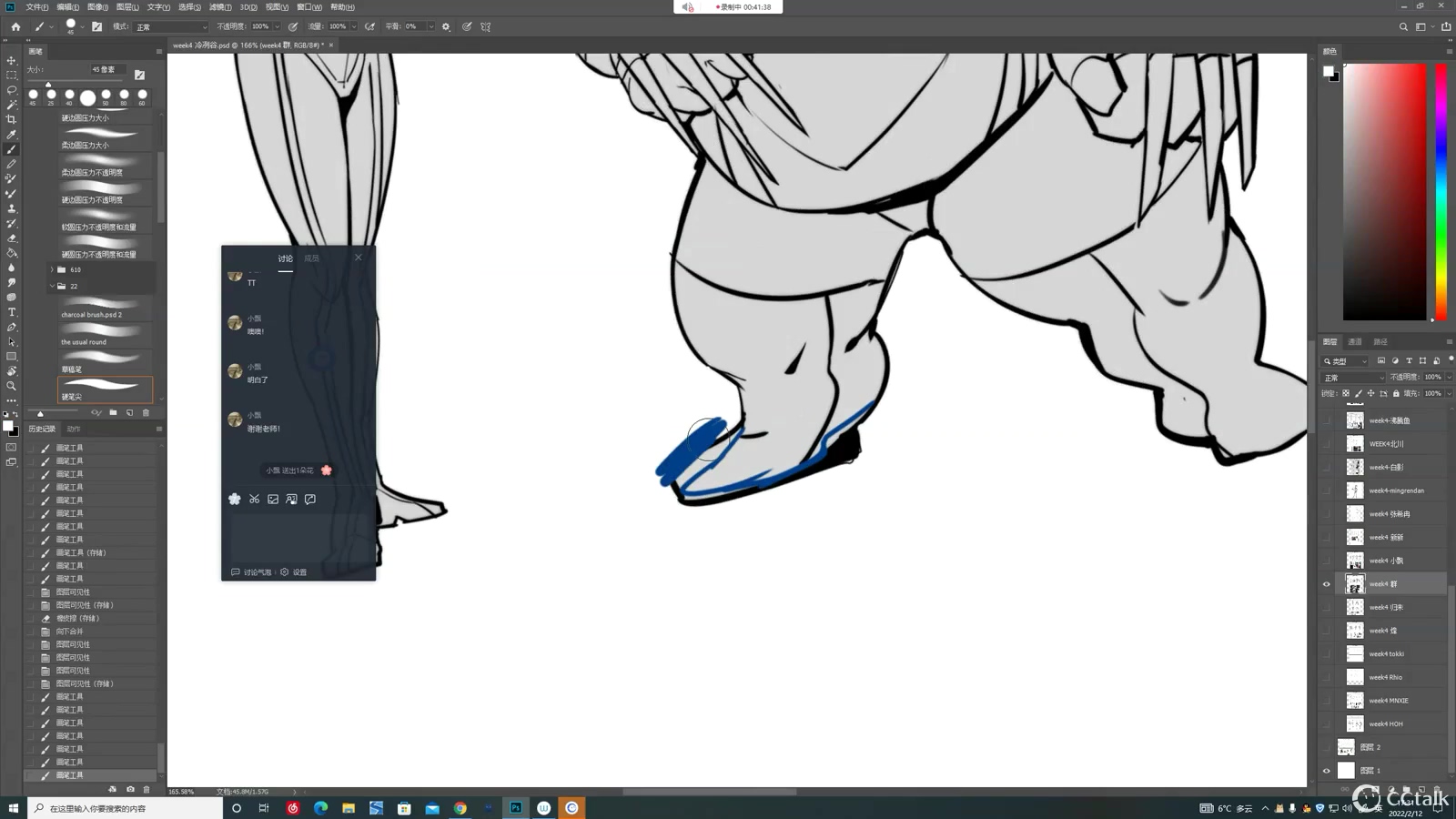Toggle lock transparent pixels icon
The image size is (1456, 819).
click(x=1346, y=393)
